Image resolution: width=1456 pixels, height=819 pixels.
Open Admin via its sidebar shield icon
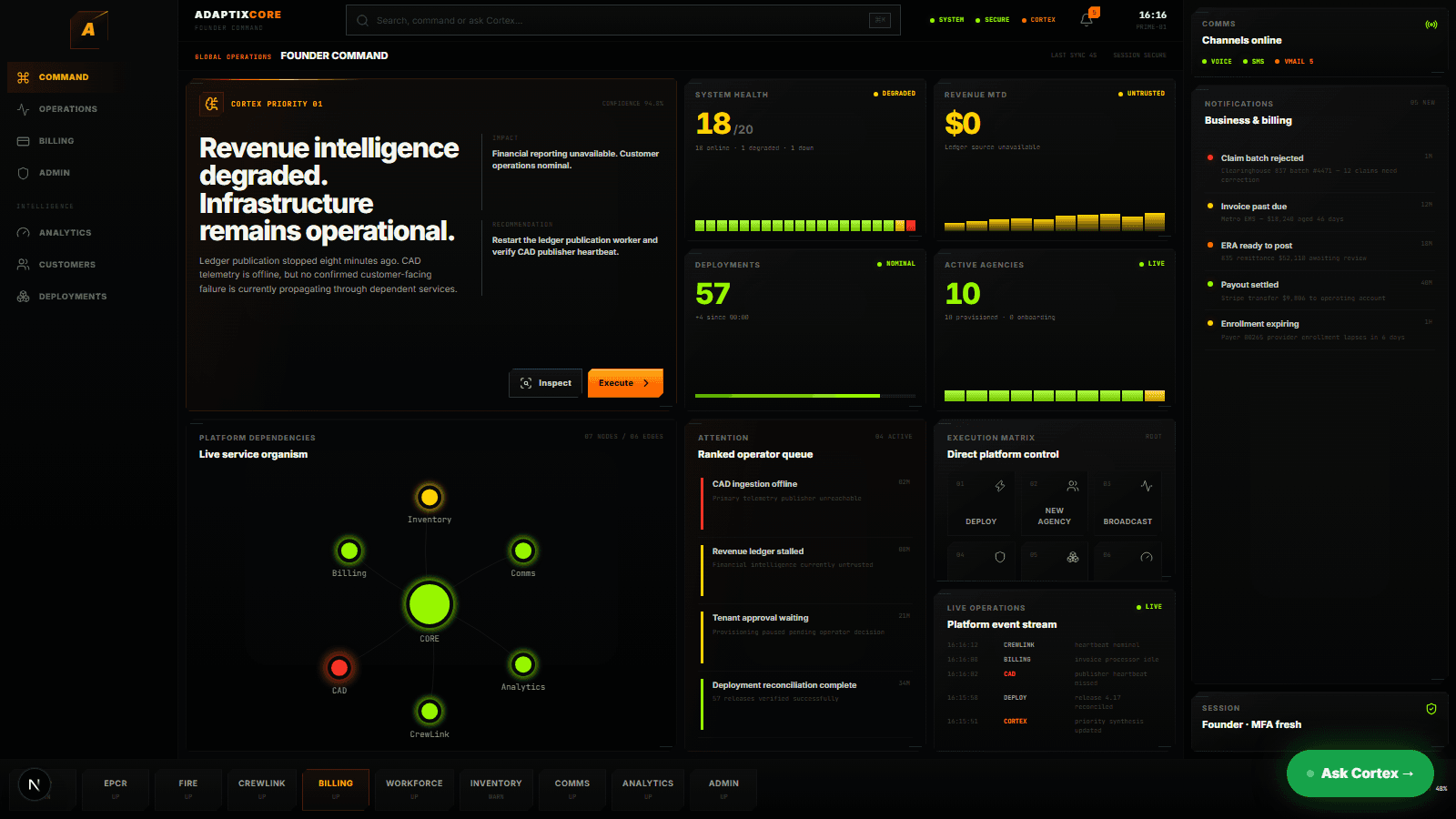tap(23, 173)
